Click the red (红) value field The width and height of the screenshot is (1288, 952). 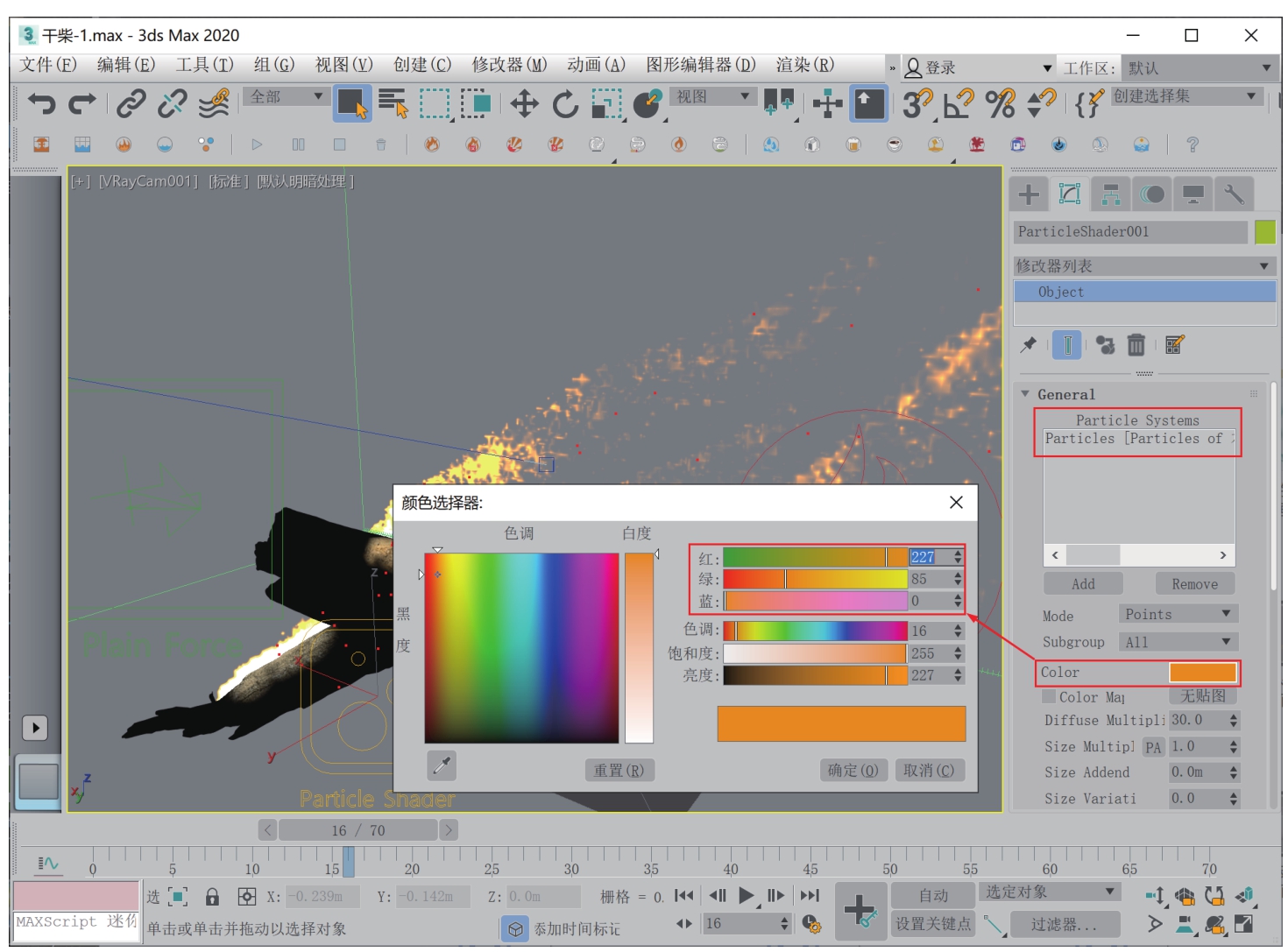pos(929,557)
